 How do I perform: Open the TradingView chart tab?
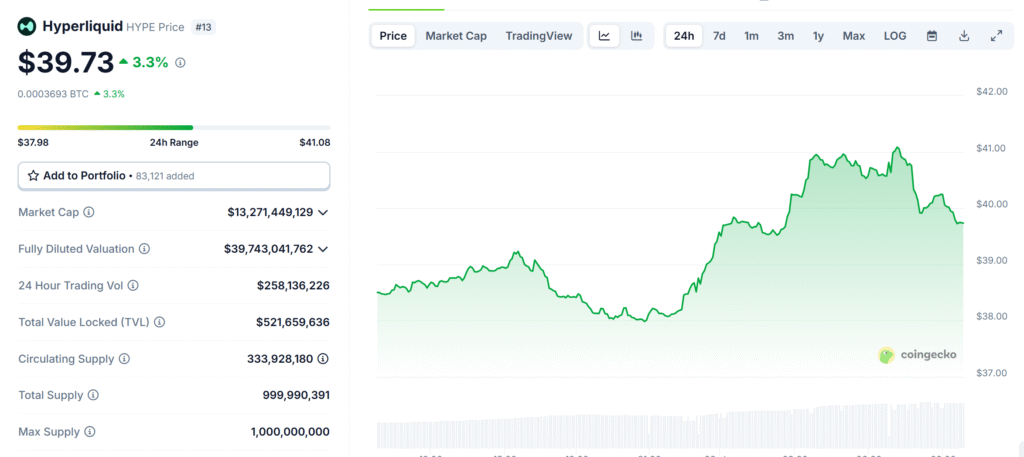pos(539,36)
